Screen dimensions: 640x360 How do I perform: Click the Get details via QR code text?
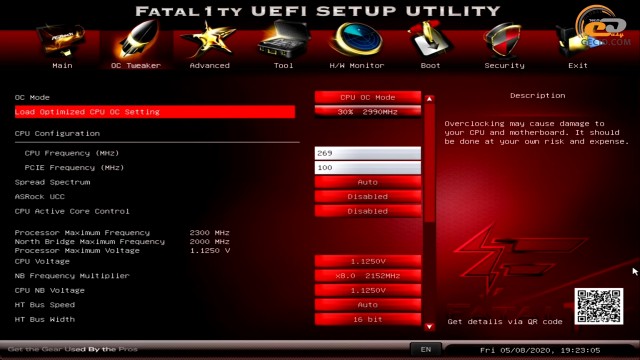pyautogui.click(x=505, y=322)
